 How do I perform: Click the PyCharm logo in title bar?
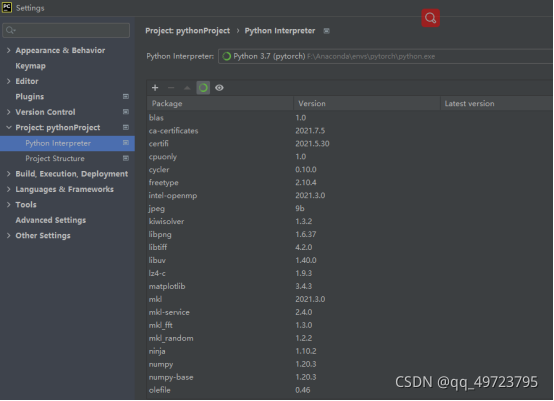(x=7, y=7)
